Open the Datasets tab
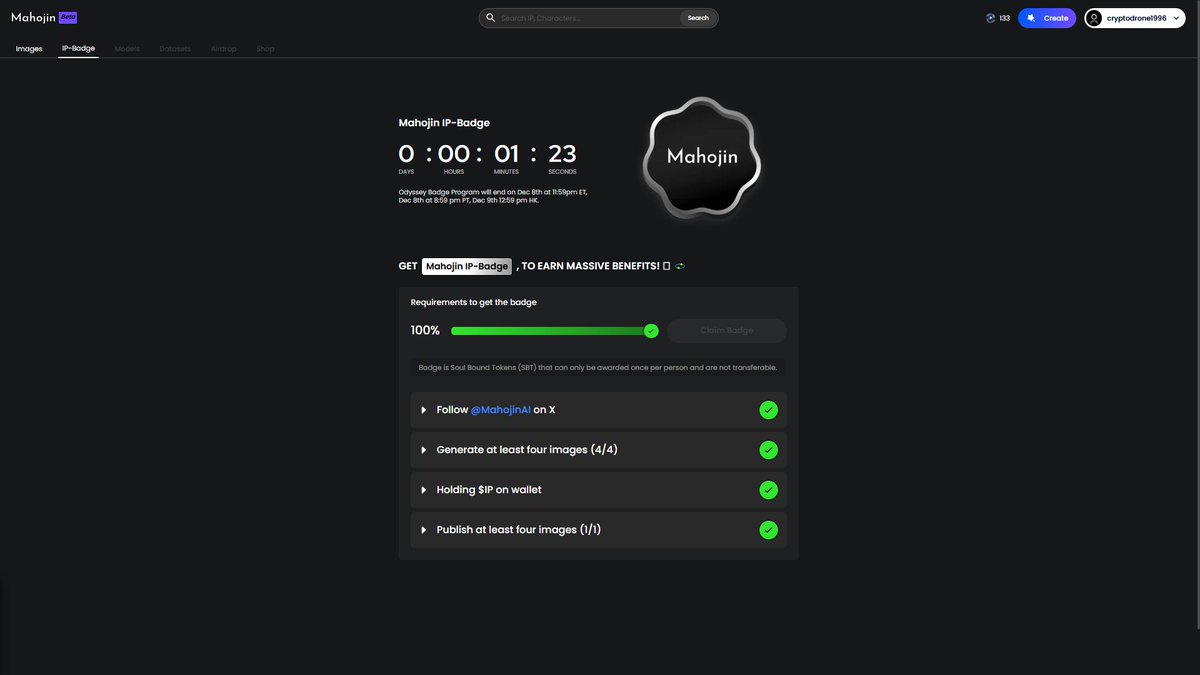This screenshot has width=1200, height=675. tap(175, 48)
